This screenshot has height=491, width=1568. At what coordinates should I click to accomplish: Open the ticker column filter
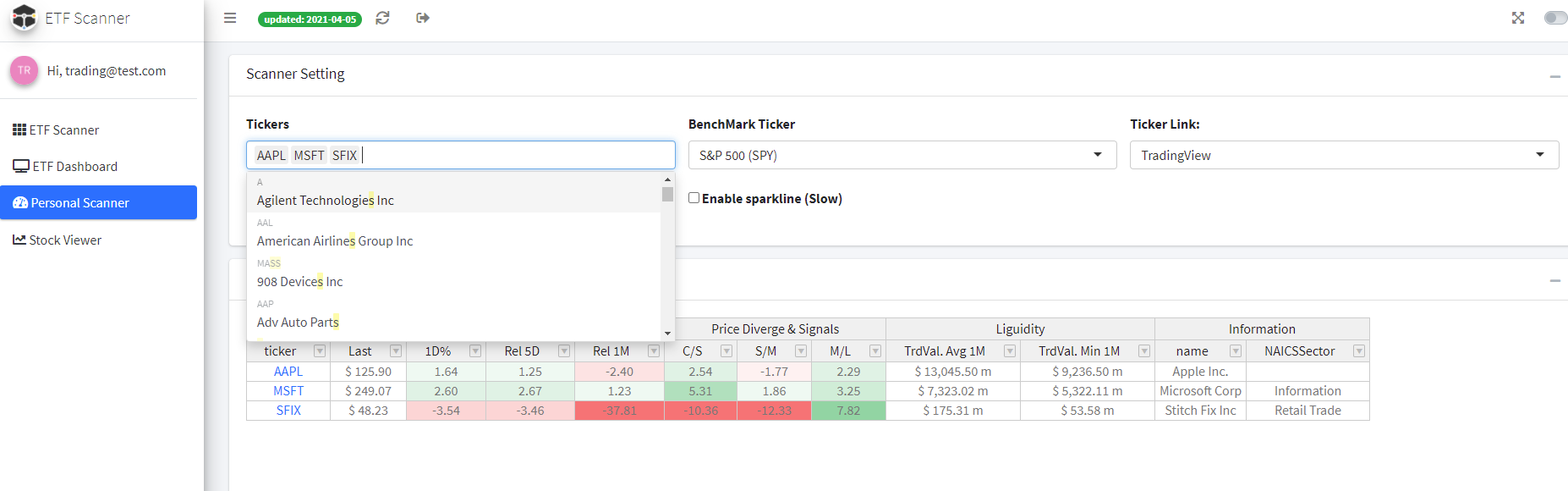320,350
